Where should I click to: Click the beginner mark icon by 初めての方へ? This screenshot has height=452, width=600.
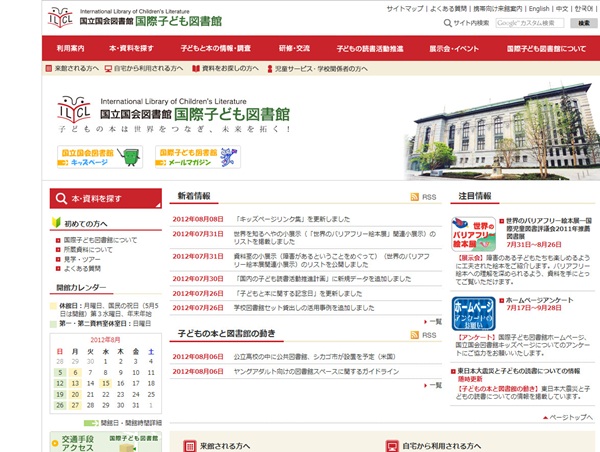[56, 222]
